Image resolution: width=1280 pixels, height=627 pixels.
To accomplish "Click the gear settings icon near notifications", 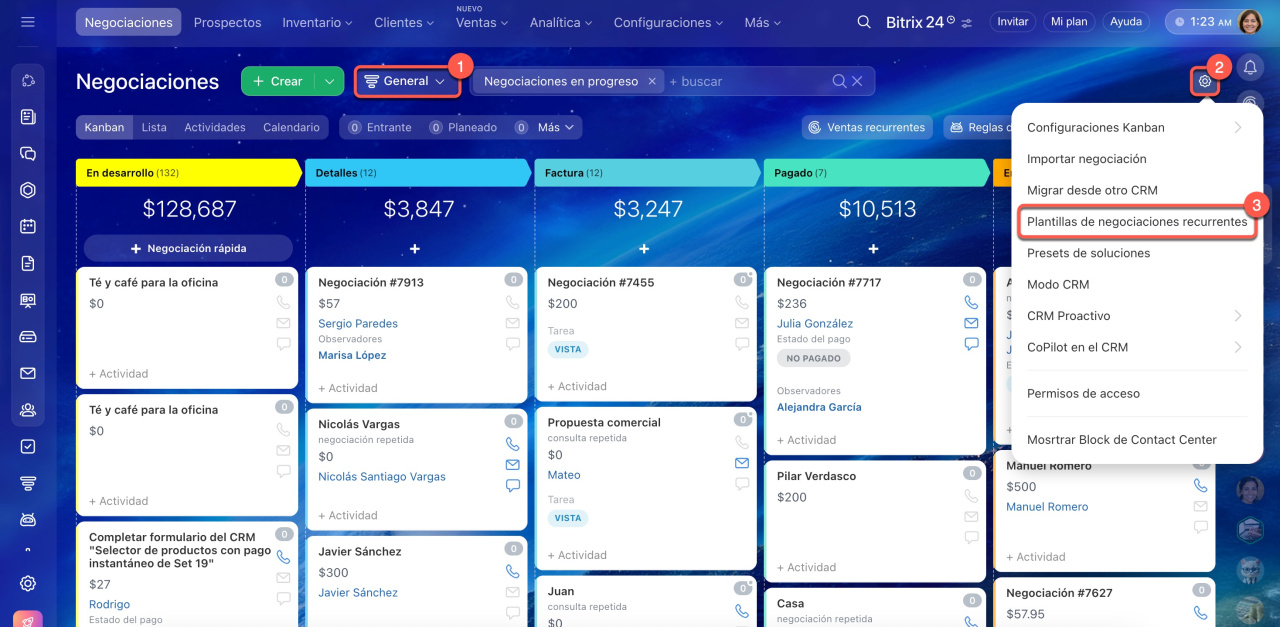I will tap(1205, 81).
